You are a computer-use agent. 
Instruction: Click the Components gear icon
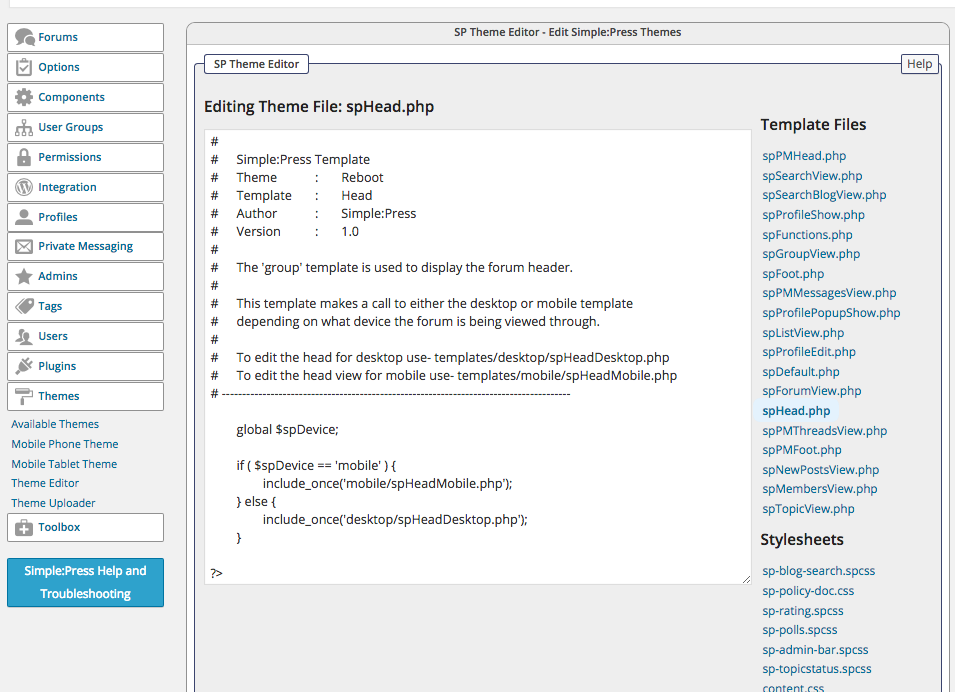pos(24,97)
